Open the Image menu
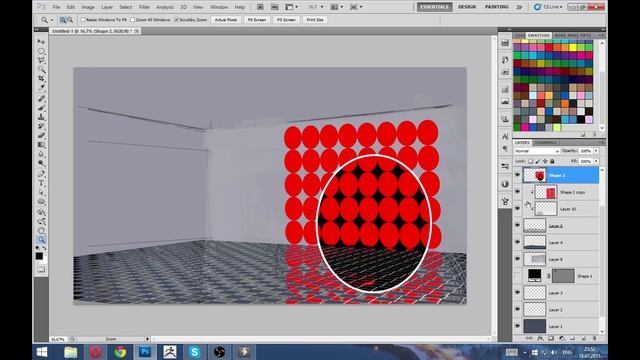This screenshot has width=640, height=360. click(x=88, y=7)
